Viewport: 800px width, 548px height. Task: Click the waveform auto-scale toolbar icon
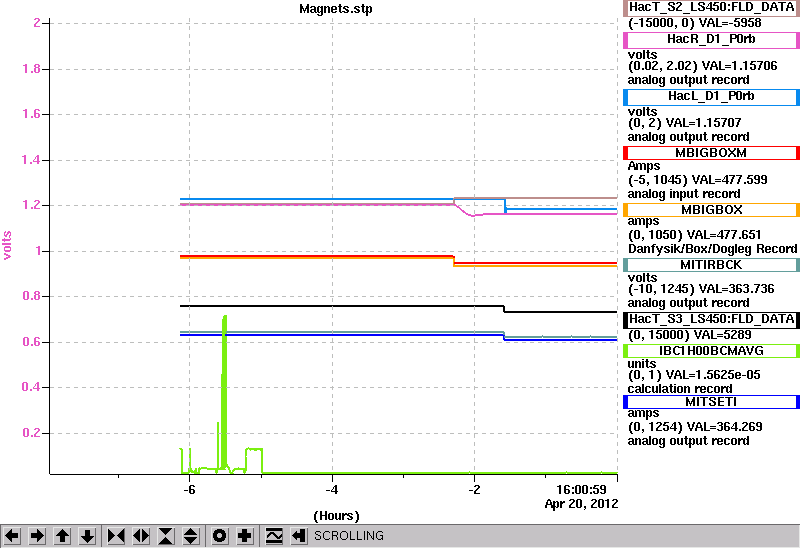click(x=274, y=536)
